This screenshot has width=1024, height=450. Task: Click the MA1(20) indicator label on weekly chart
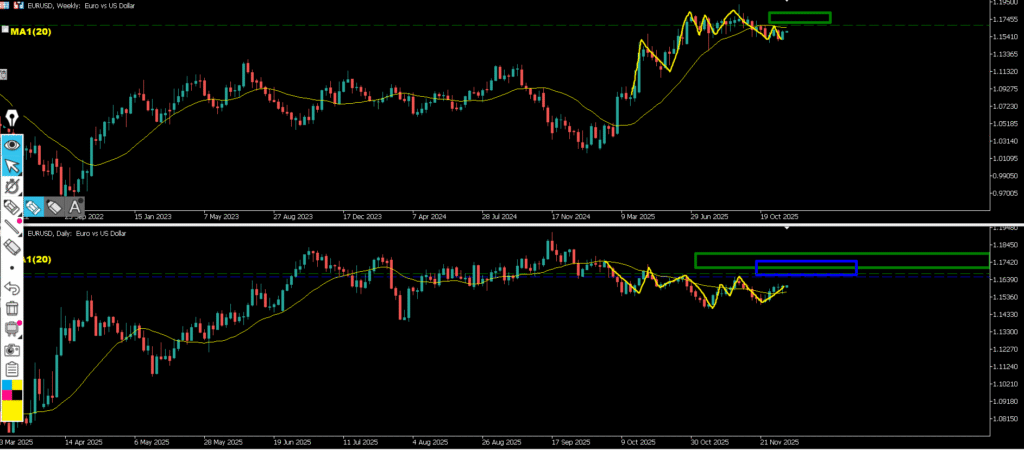(32, 32)
